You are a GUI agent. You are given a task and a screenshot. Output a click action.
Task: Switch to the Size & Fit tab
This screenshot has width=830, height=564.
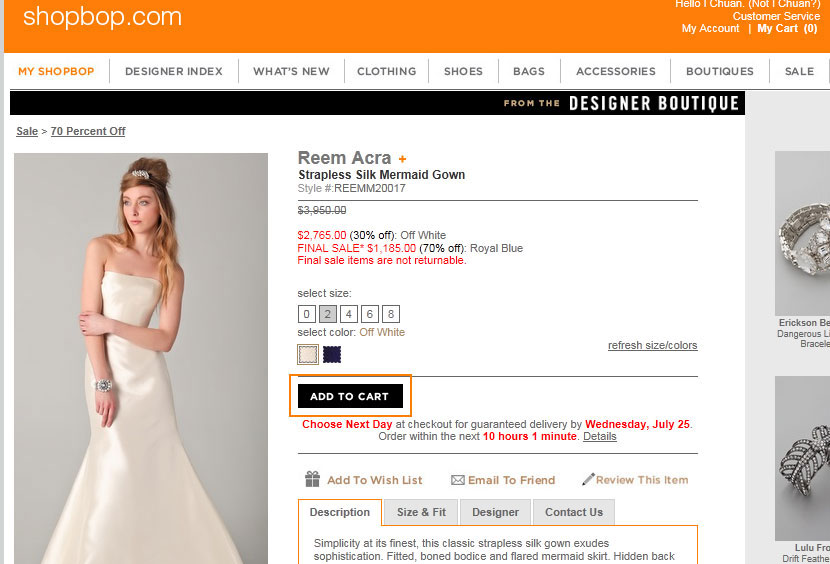(421, 512)
